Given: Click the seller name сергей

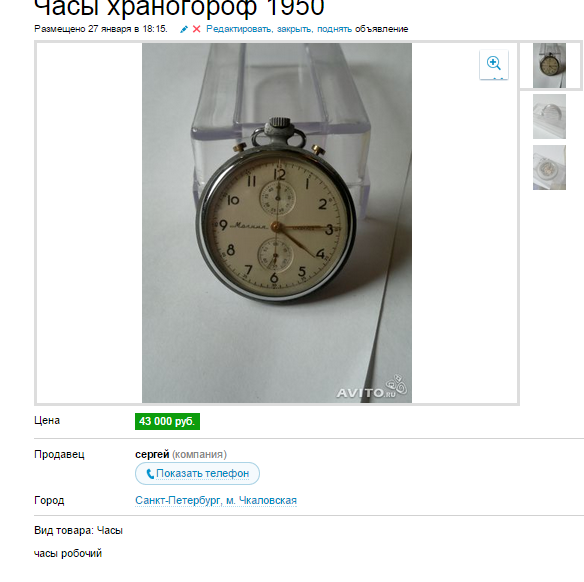Looking at the screenshot, I should [x=152, y=454].
